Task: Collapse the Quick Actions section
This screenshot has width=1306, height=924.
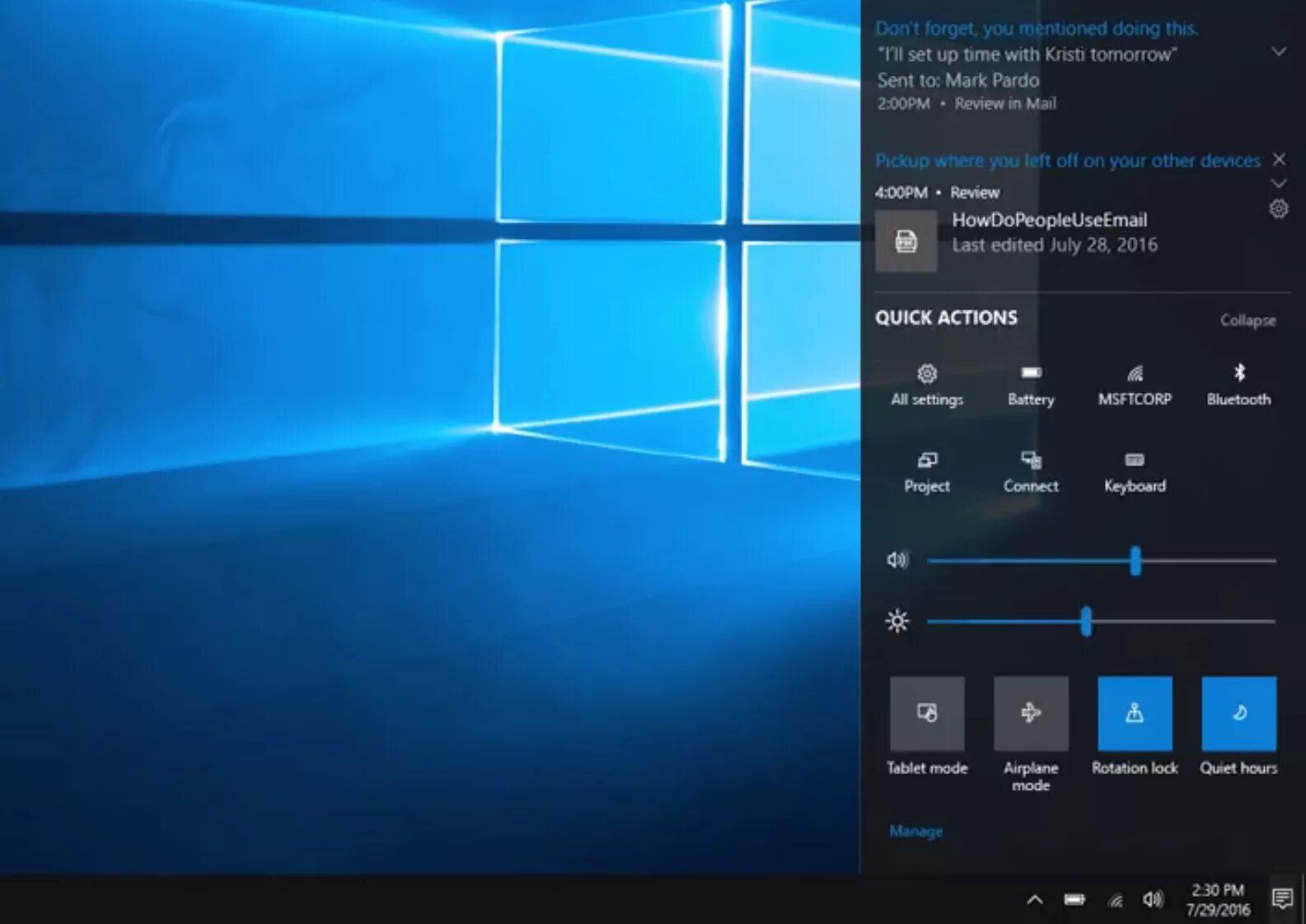Action: click(1247, 320)
